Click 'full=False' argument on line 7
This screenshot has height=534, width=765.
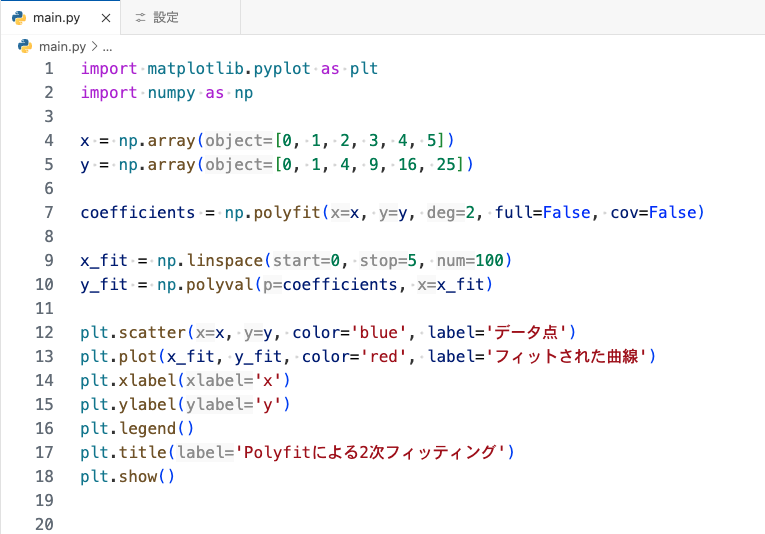(543, 213)
